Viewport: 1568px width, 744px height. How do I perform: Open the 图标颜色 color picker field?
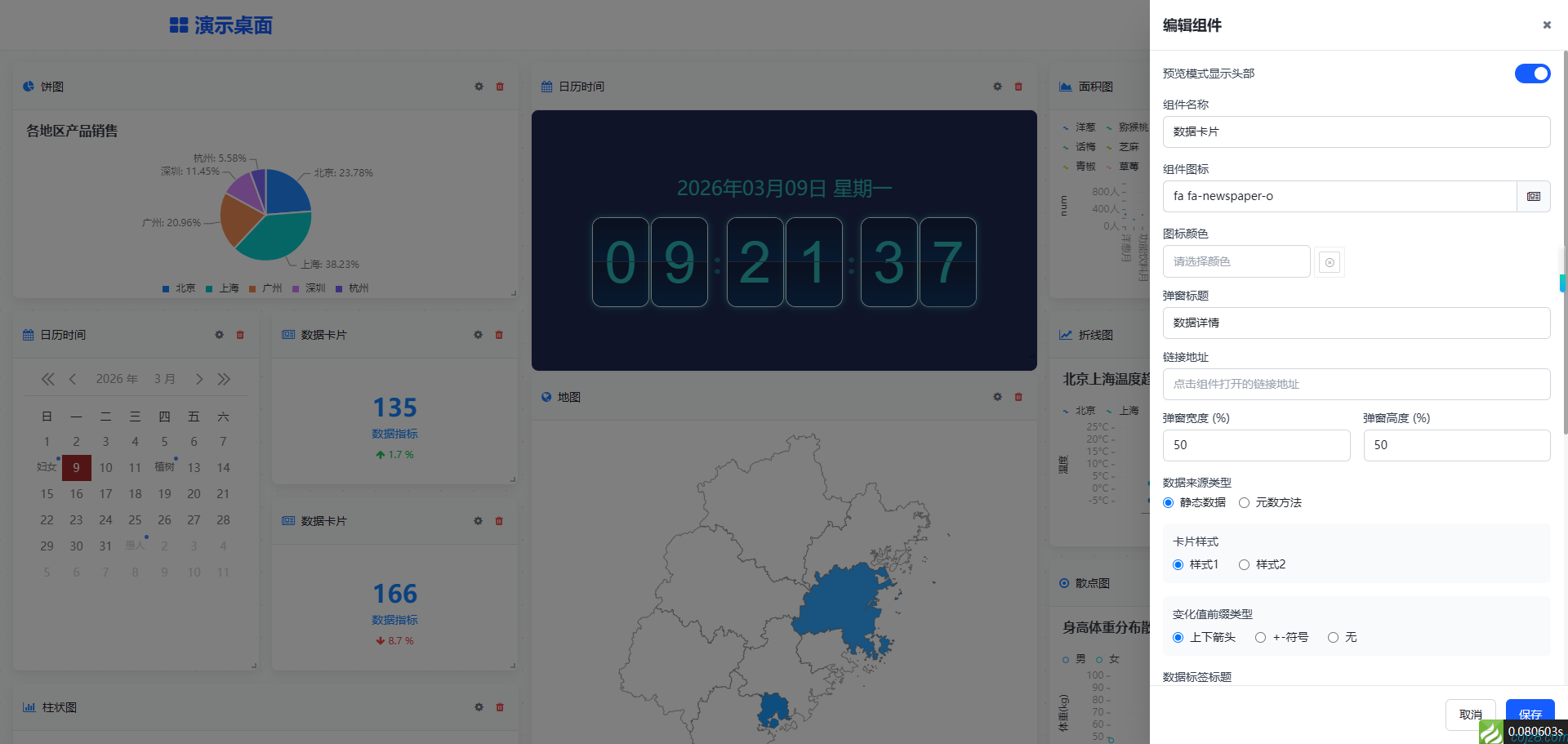coord(1236,261)
